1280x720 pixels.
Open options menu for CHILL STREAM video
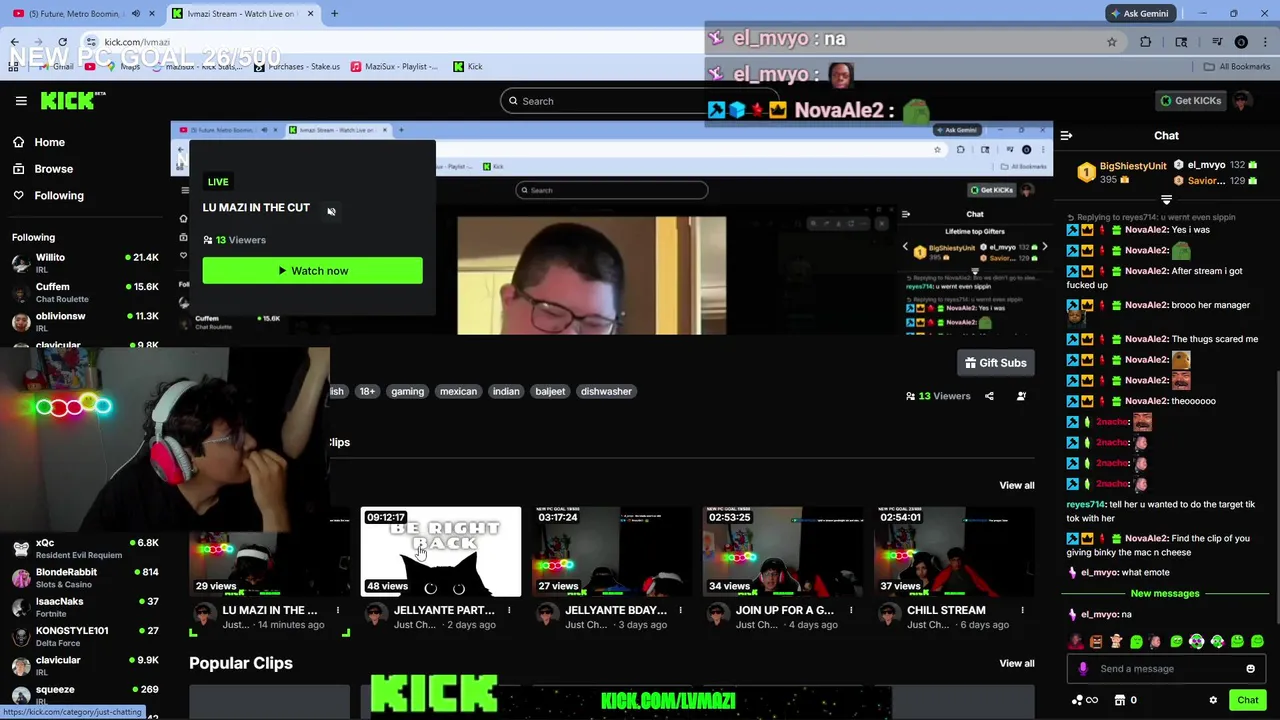tap(1022, 610)
